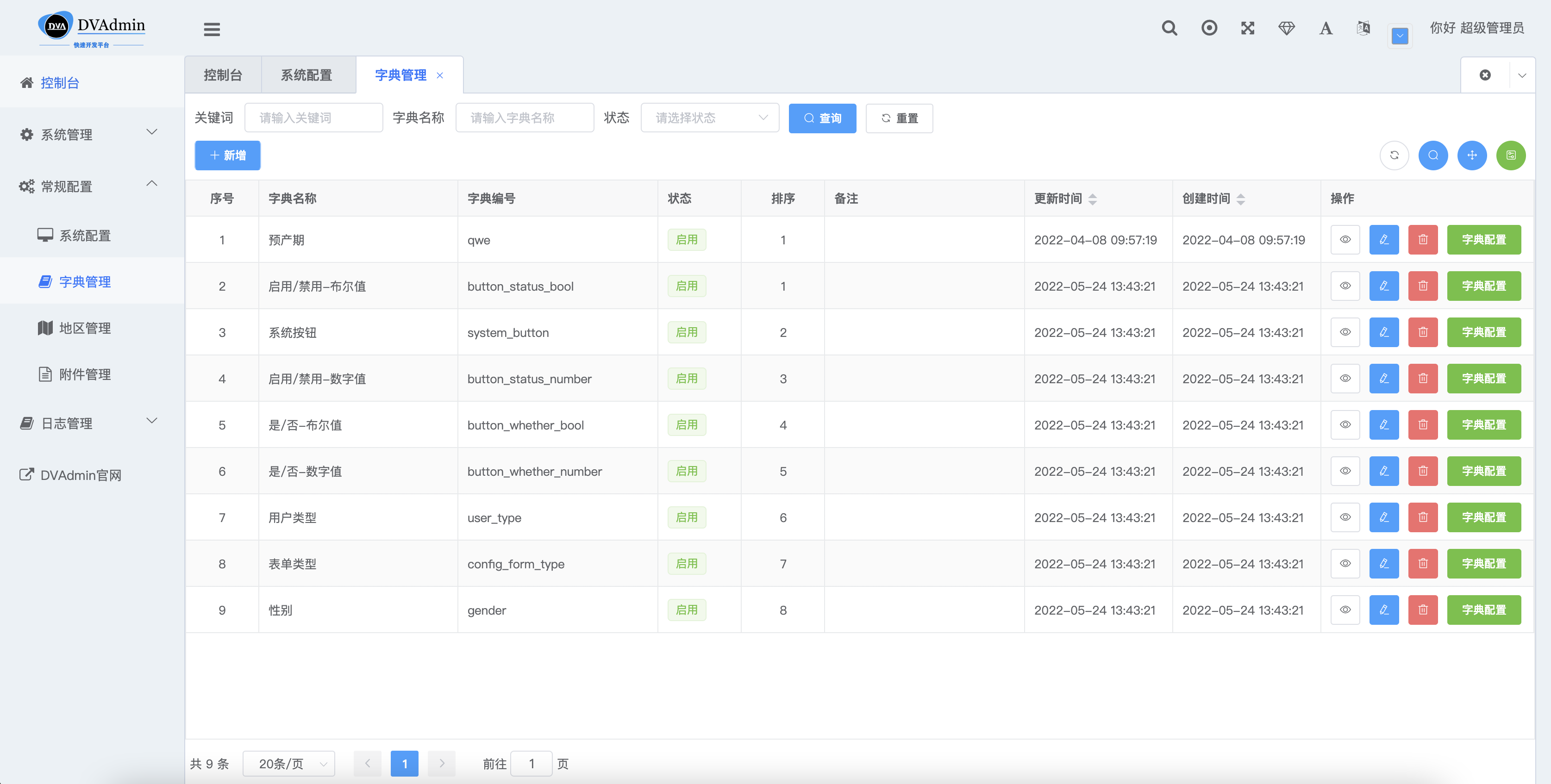1551x784 pixels.
Task: Open the tabs options chevron at the right end of the tab bar
Action: 1522,75
